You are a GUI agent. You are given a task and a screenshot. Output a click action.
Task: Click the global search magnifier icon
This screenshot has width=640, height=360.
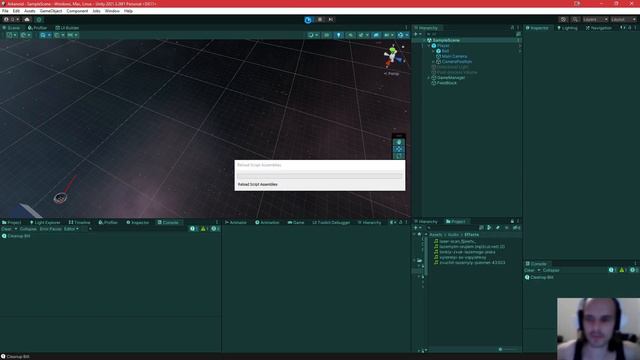pos(575,20)
